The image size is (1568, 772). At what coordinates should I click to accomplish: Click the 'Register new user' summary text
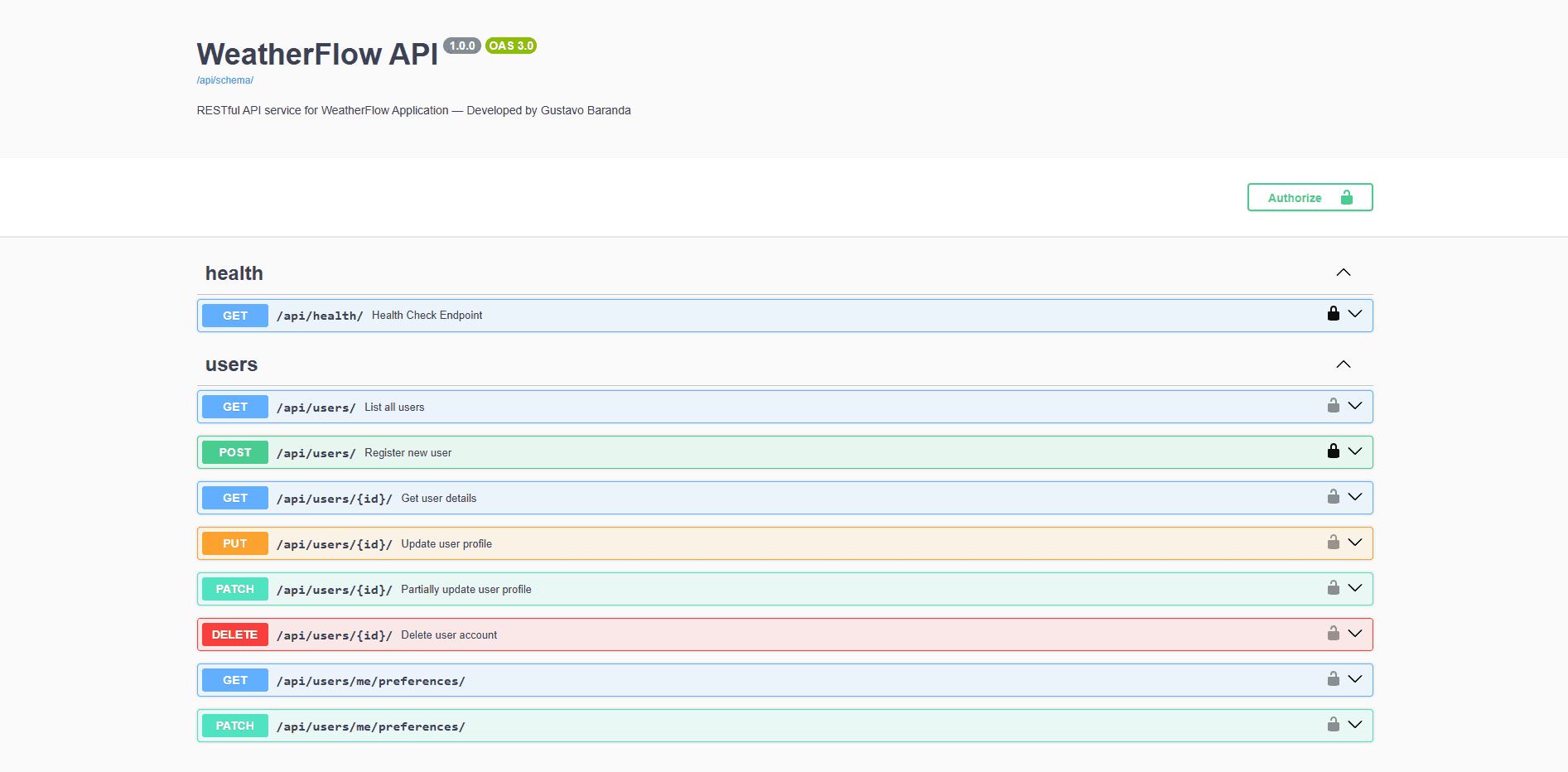pyautogui.click(x=408, y=452)
